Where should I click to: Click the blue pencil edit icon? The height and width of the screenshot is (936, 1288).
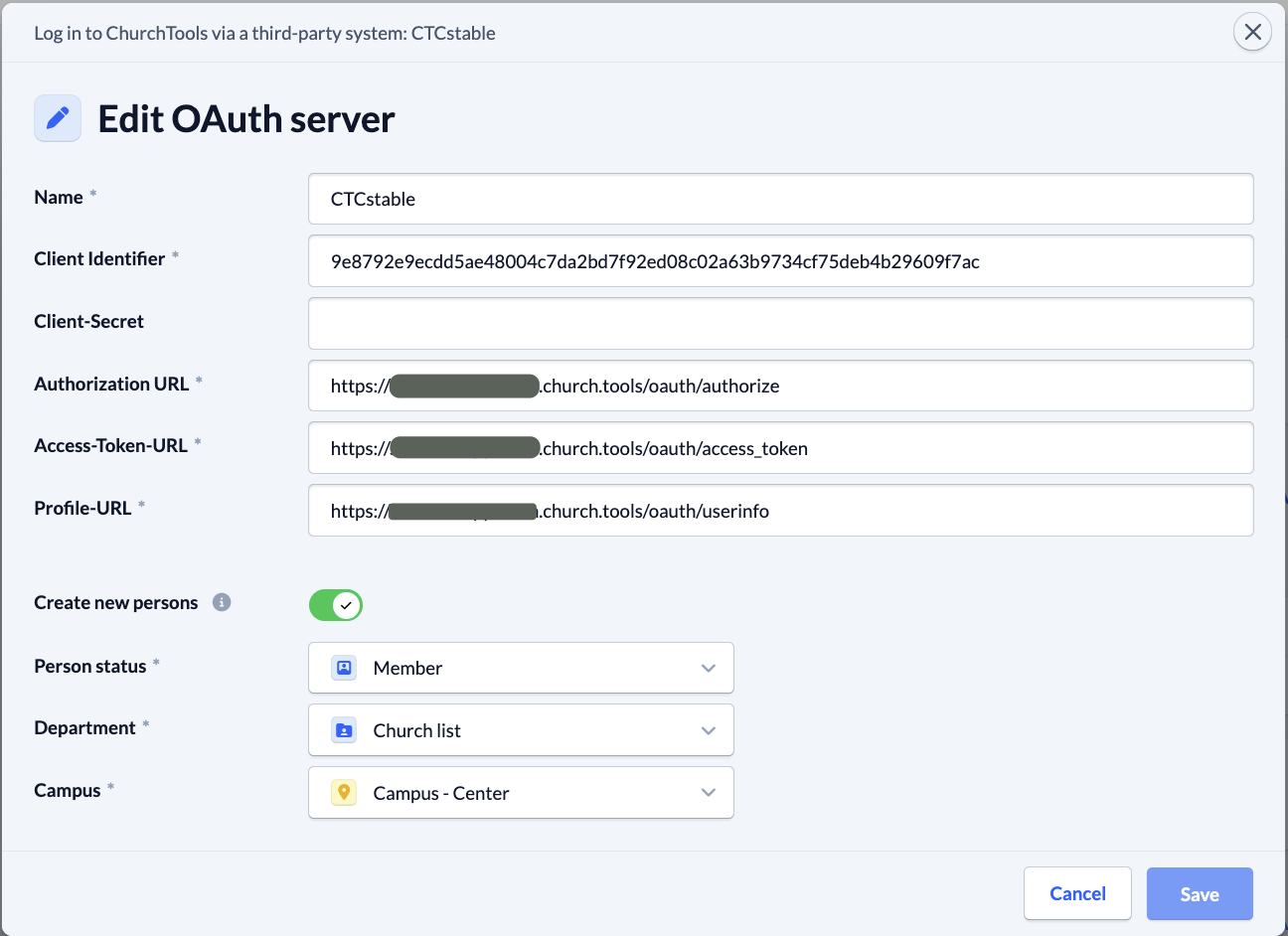(58, 118)
